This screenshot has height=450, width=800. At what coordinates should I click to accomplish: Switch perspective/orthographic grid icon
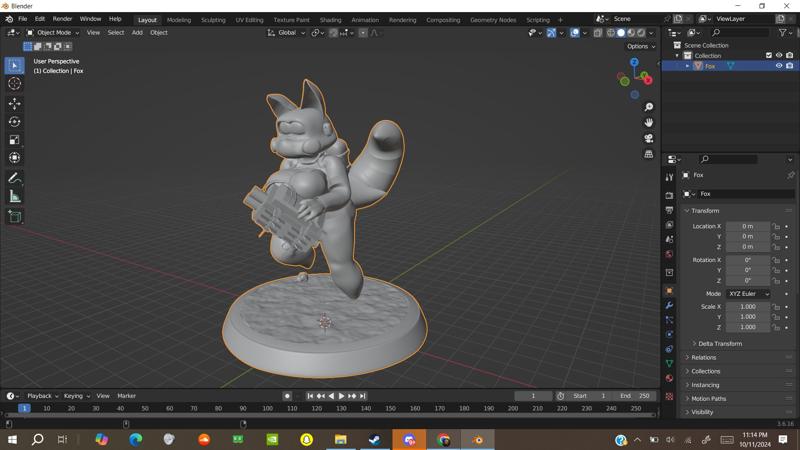[x=648, y=154]
